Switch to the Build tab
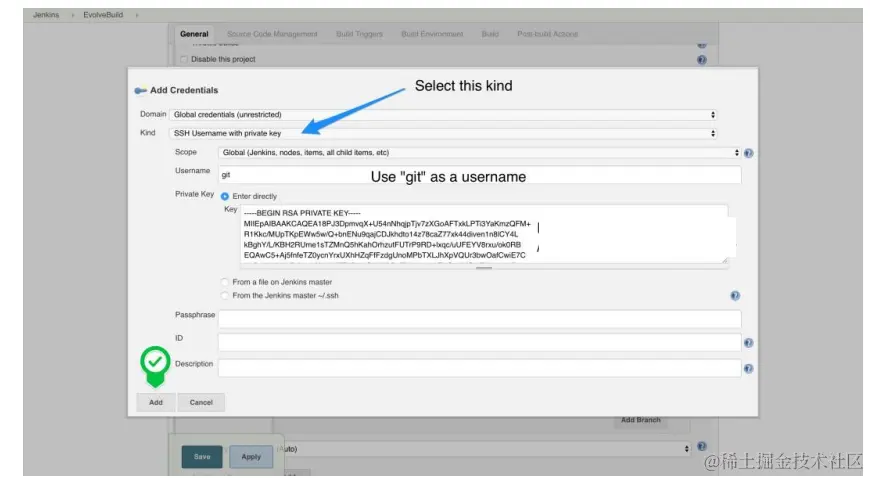The image size is (870, 478). pyautogui.click(x=490, y=34)
